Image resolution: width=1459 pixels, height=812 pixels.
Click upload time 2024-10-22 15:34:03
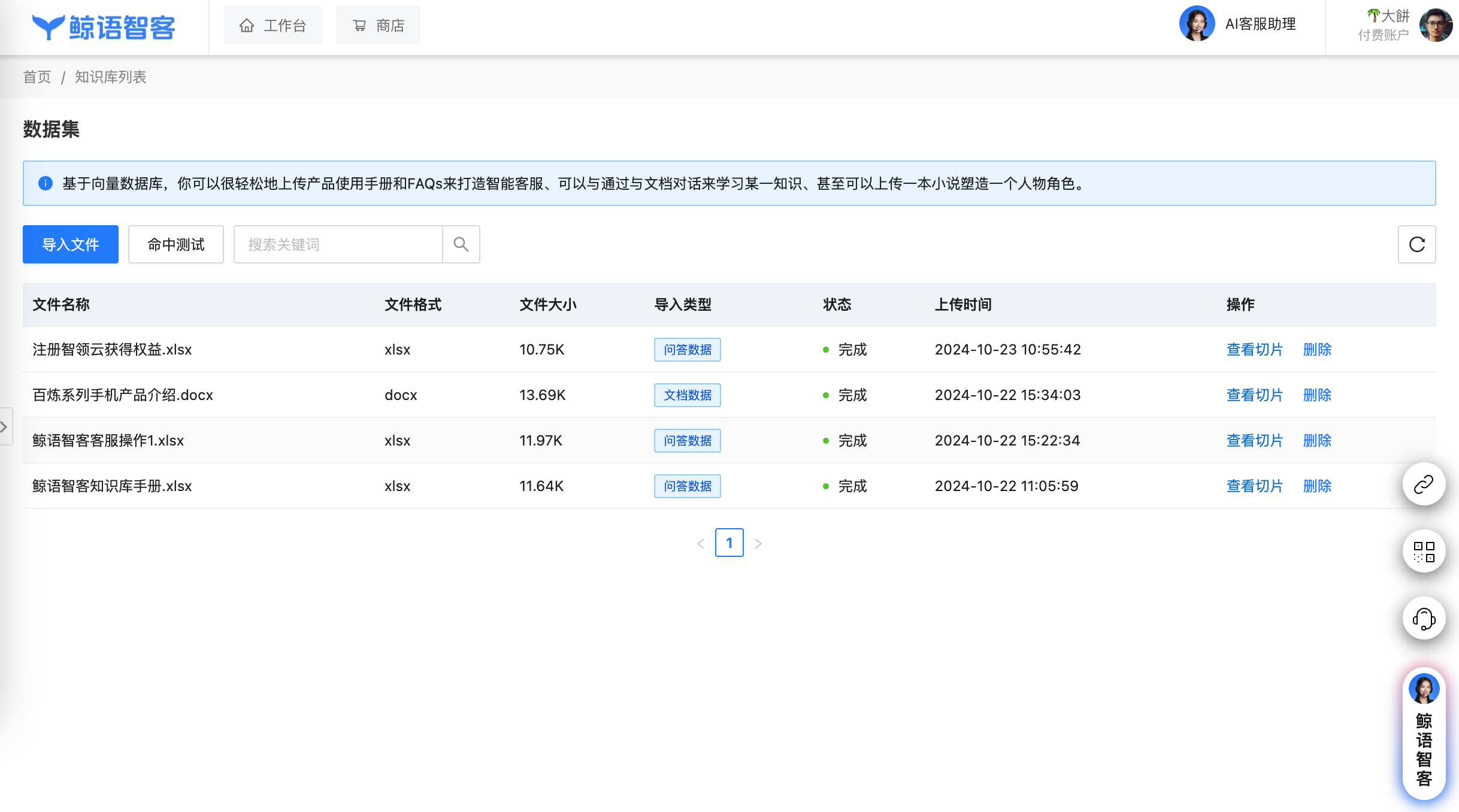[x=1008, y=395]
